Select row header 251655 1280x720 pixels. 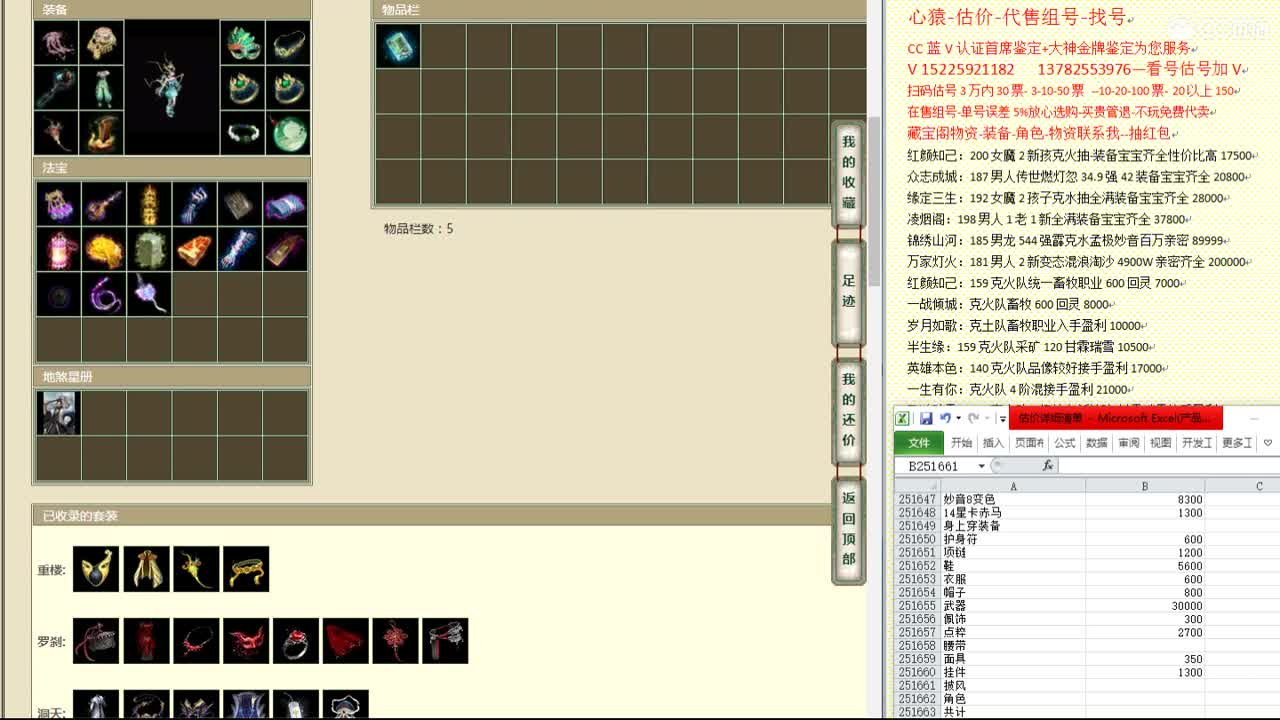[917, 606]
